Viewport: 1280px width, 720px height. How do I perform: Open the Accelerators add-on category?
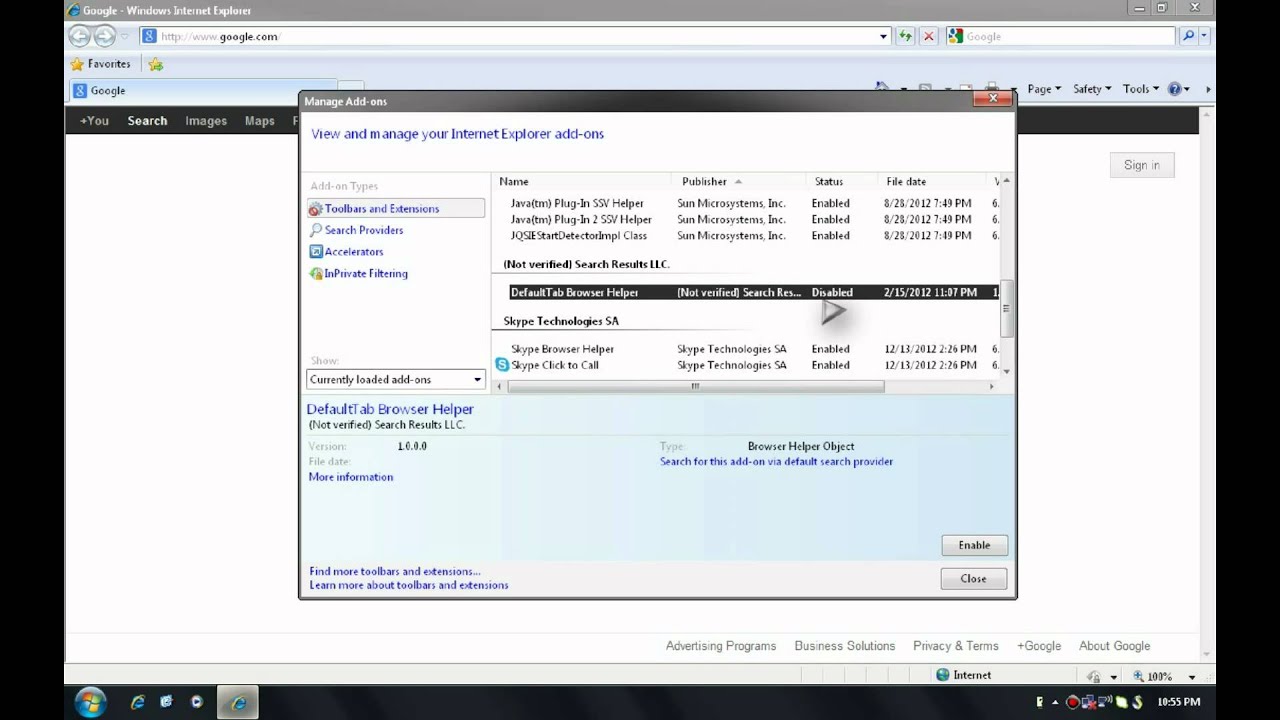pyautogui.click(x=353, y=252)
